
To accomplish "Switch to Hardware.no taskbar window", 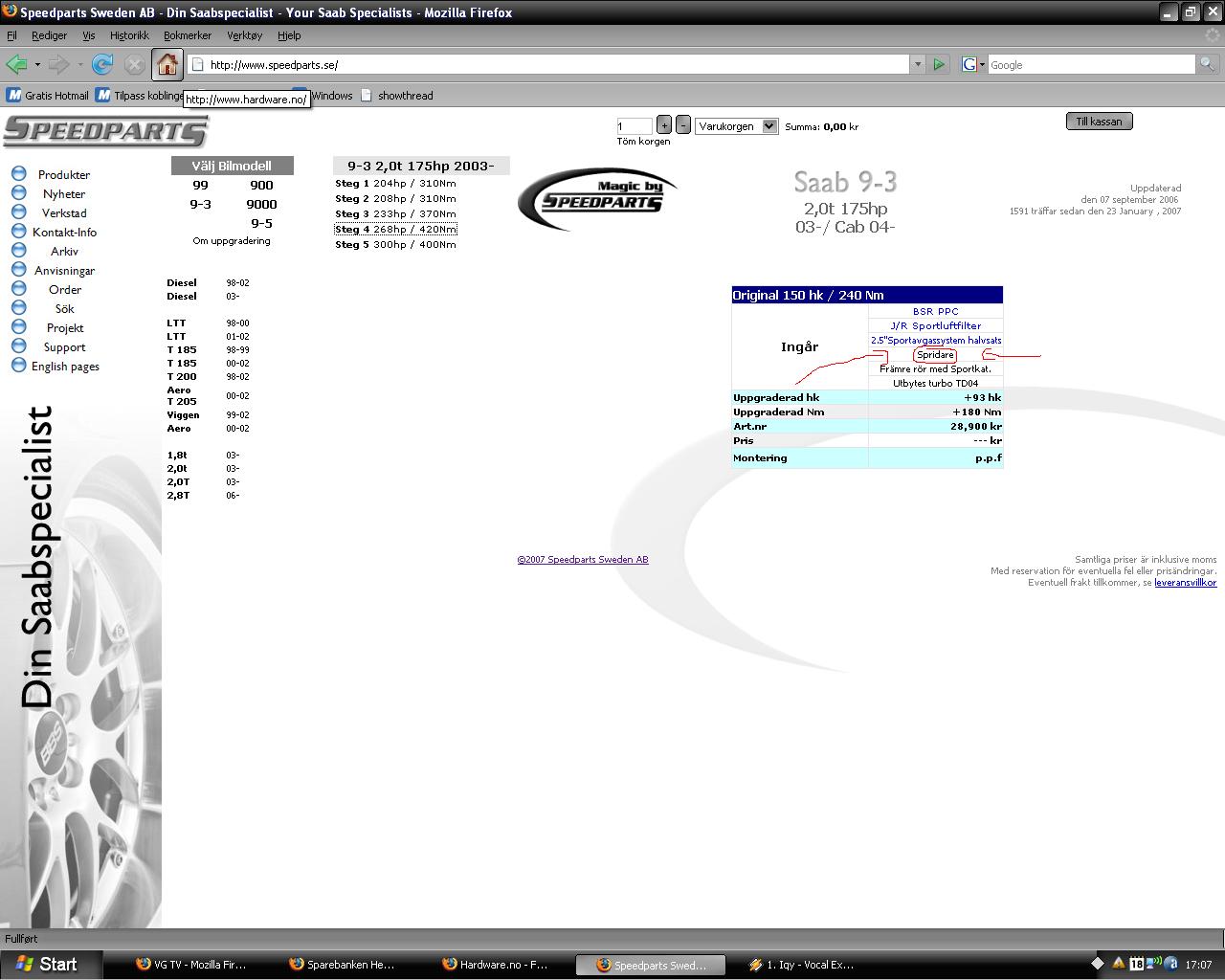I will [495, 965].
